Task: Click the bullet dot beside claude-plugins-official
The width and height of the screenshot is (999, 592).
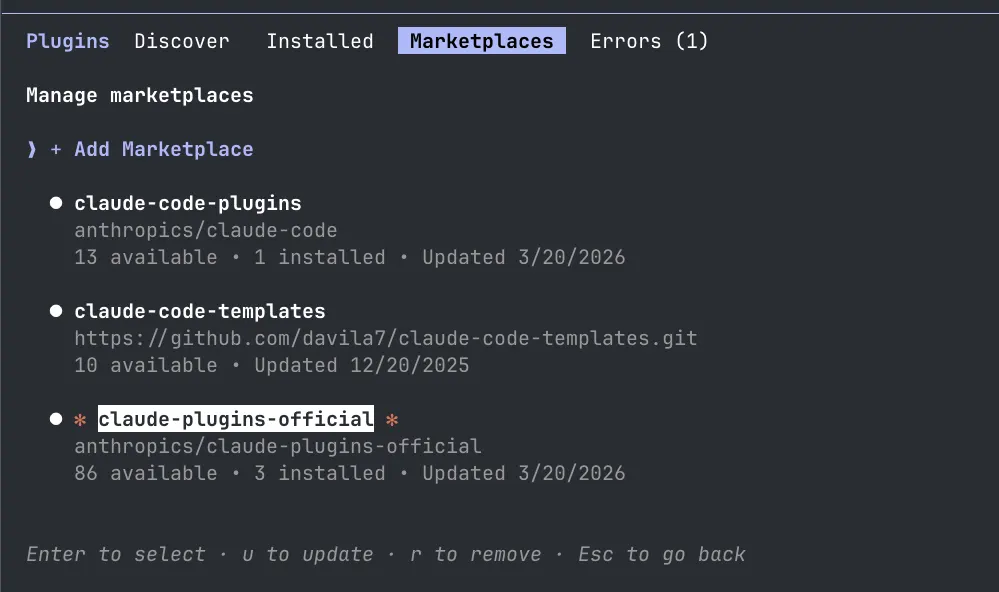Action: (56, 419)
